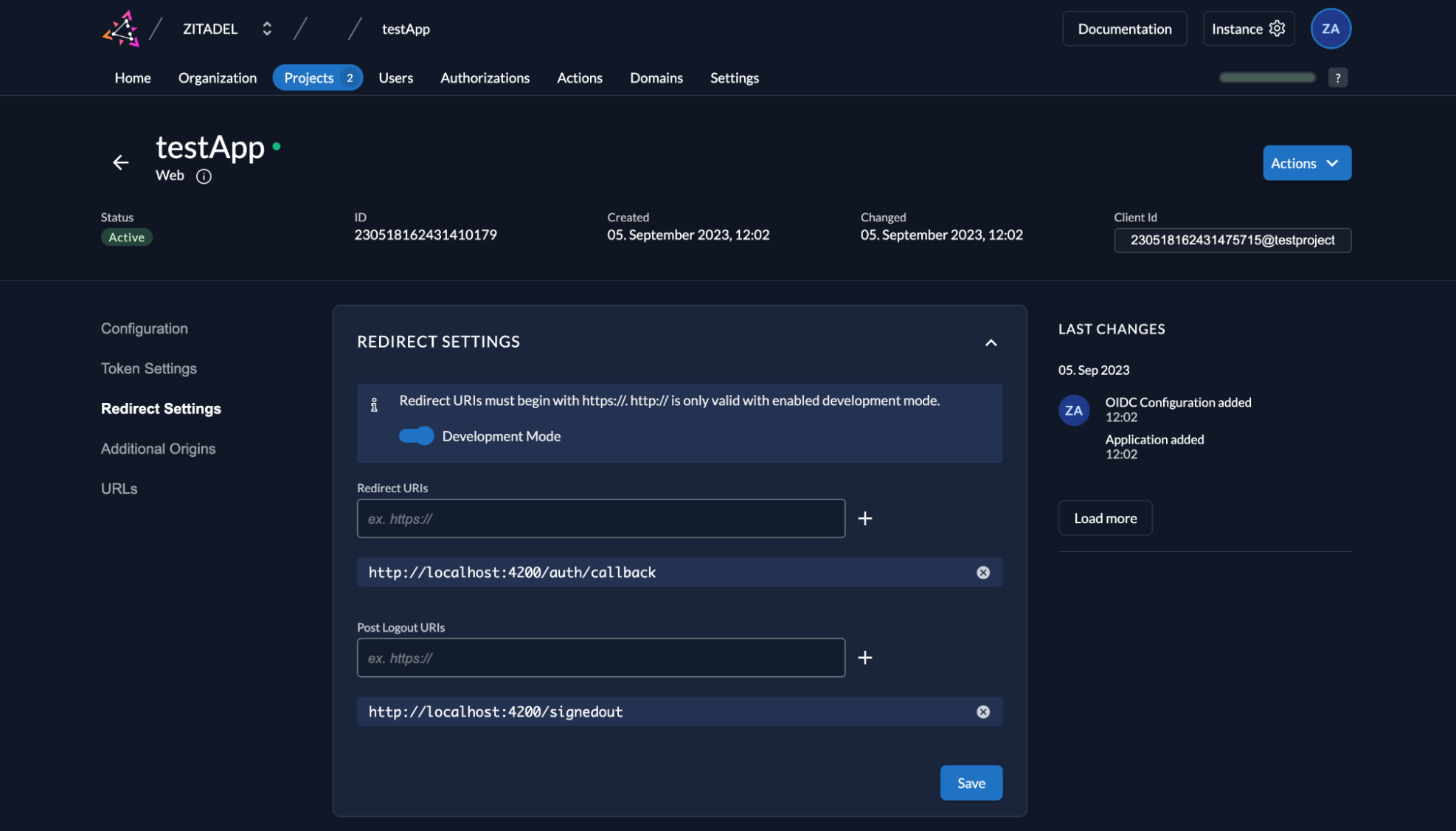The height and width of the screenshot is (831, 1456).
Task: Select the Additional Origins sidebar item
Action: 158,449
